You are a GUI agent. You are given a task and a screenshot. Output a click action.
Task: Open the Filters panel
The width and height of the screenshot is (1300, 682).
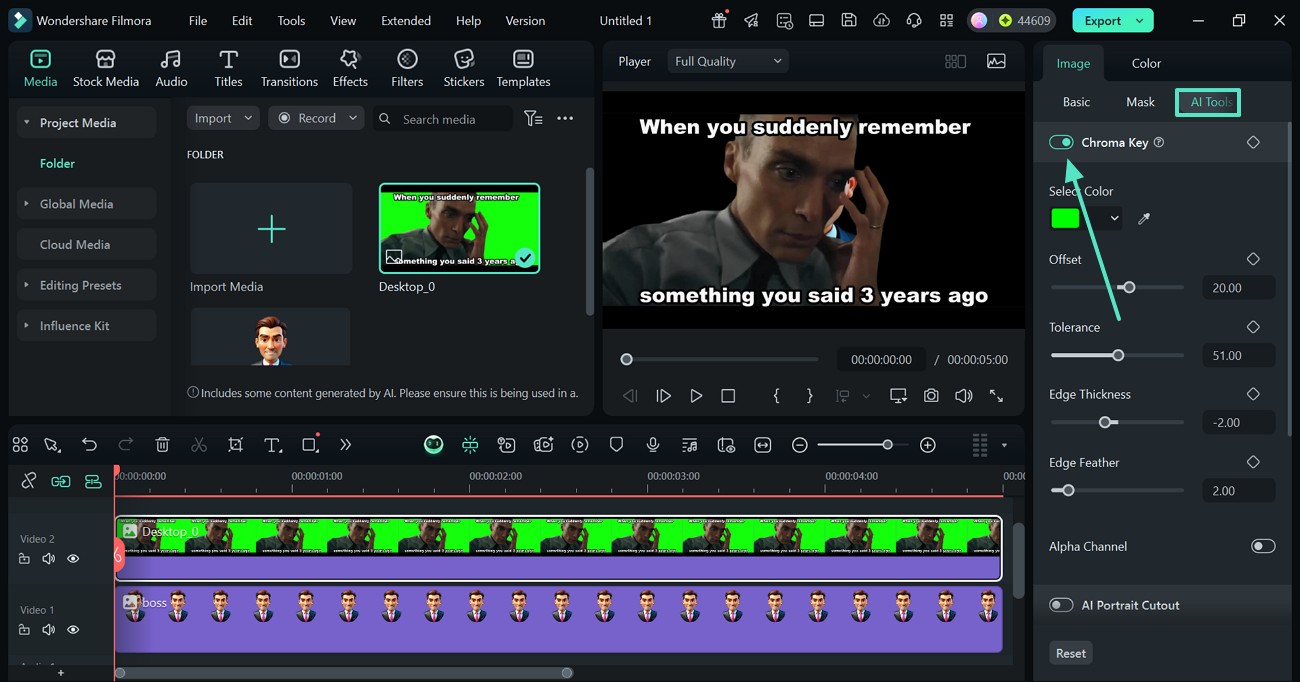[x=407, y=68]
